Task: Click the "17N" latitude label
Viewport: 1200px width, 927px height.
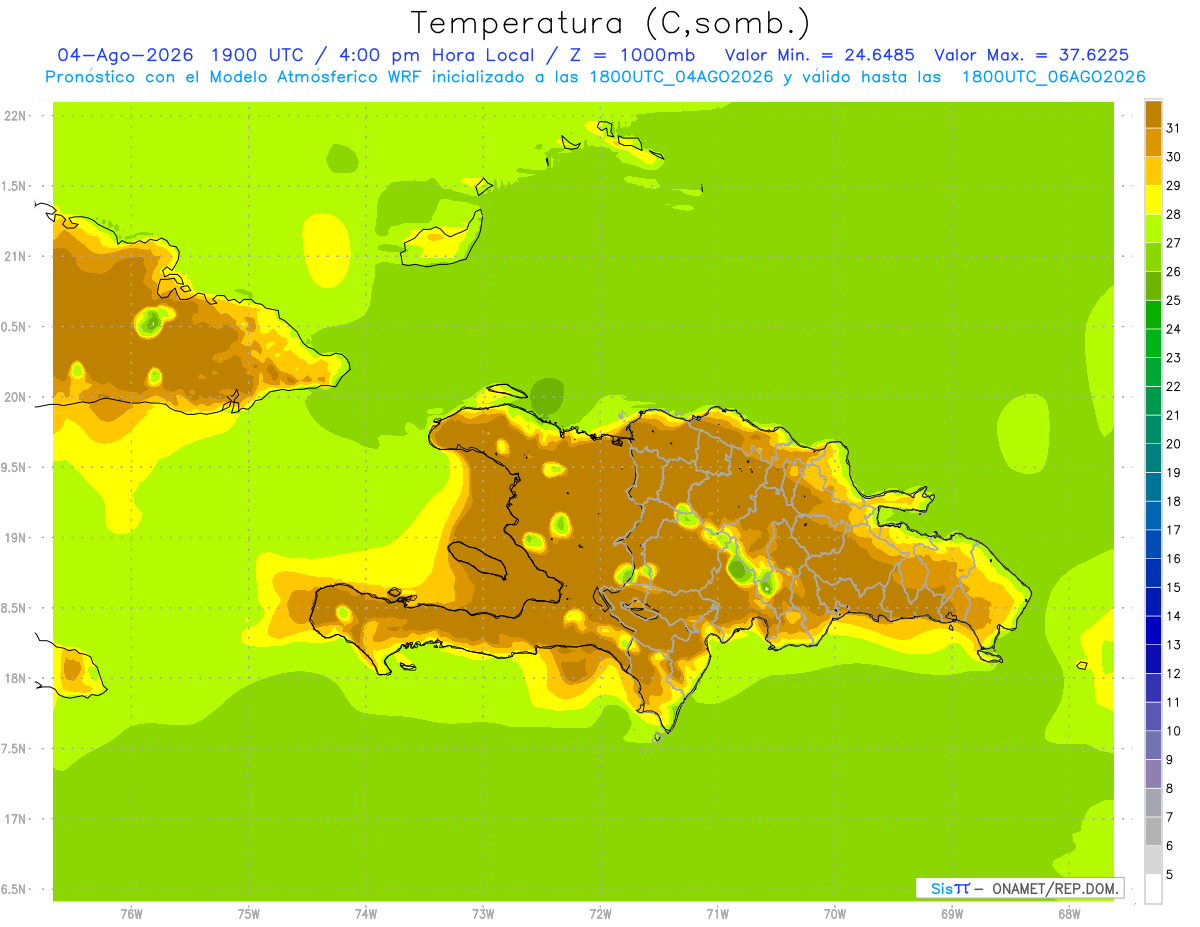Action: point(16,820)
